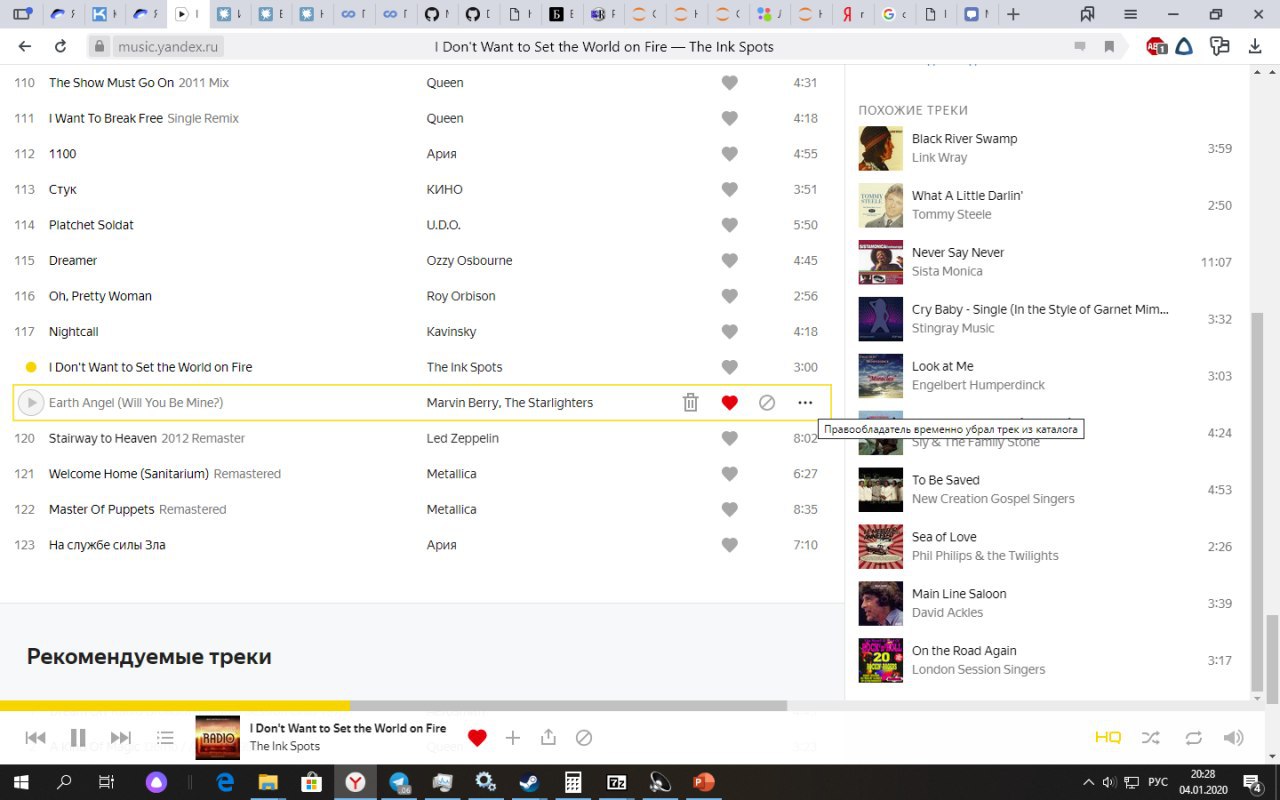Share the current track from player bar
Image resolution: width=1280 pixels, height=800 pixels.
(x=548, y=738)
